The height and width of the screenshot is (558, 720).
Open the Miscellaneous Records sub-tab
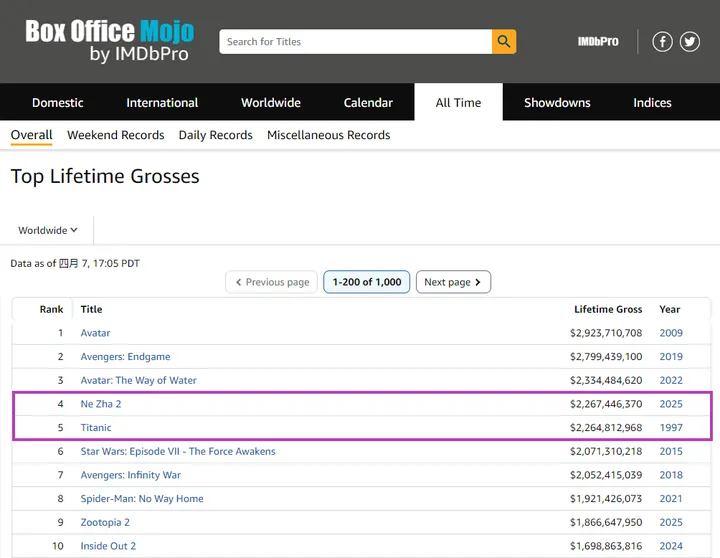[x=328, y=135]
